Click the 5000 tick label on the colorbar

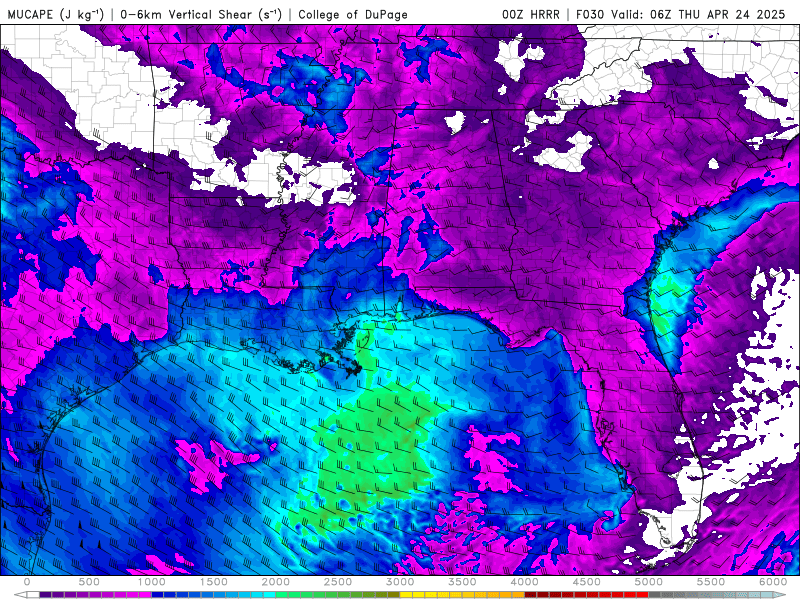[649, 582]
